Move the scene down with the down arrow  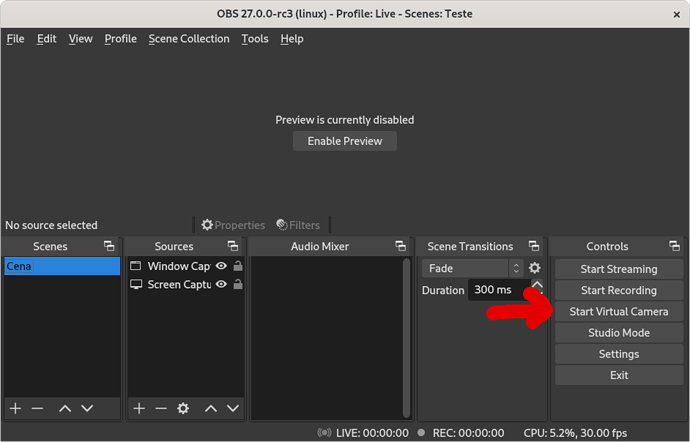(87, 409)
